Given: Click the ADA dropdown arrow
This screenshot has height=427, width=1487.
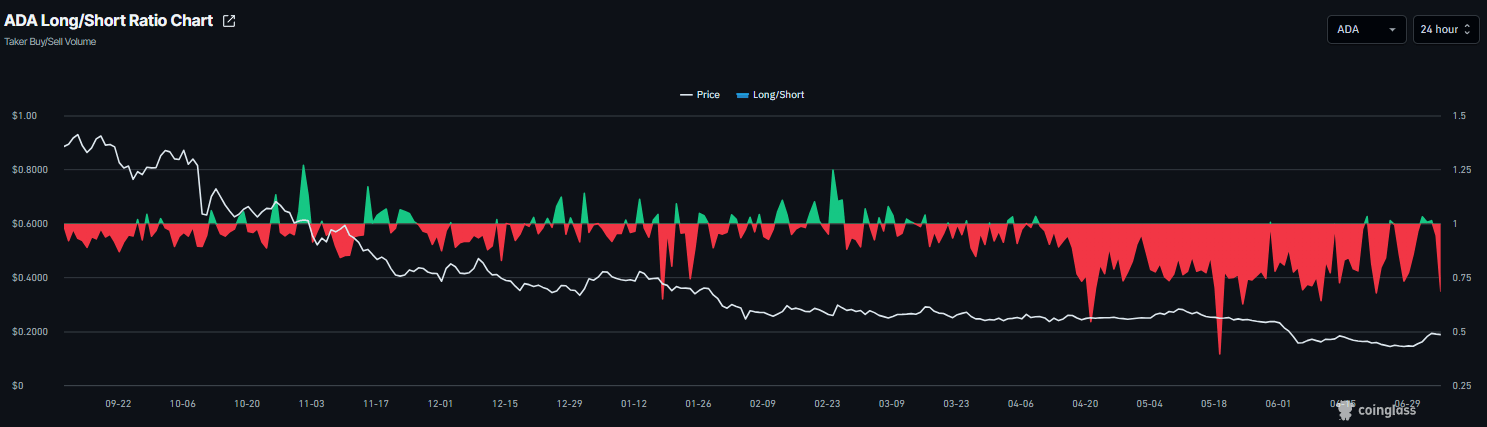Looking at the screenshot, I should (x=1392, y=30).
